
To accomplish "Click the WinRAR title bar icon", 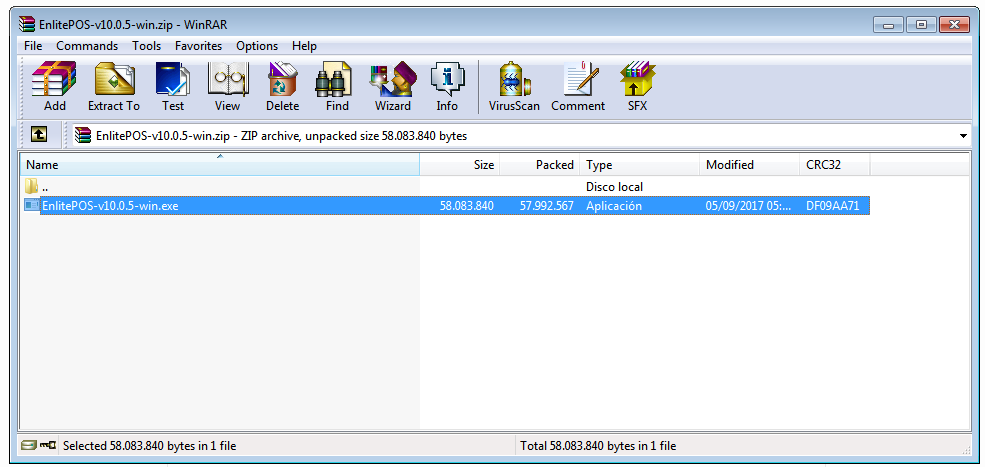I will (x=27, y=25).
